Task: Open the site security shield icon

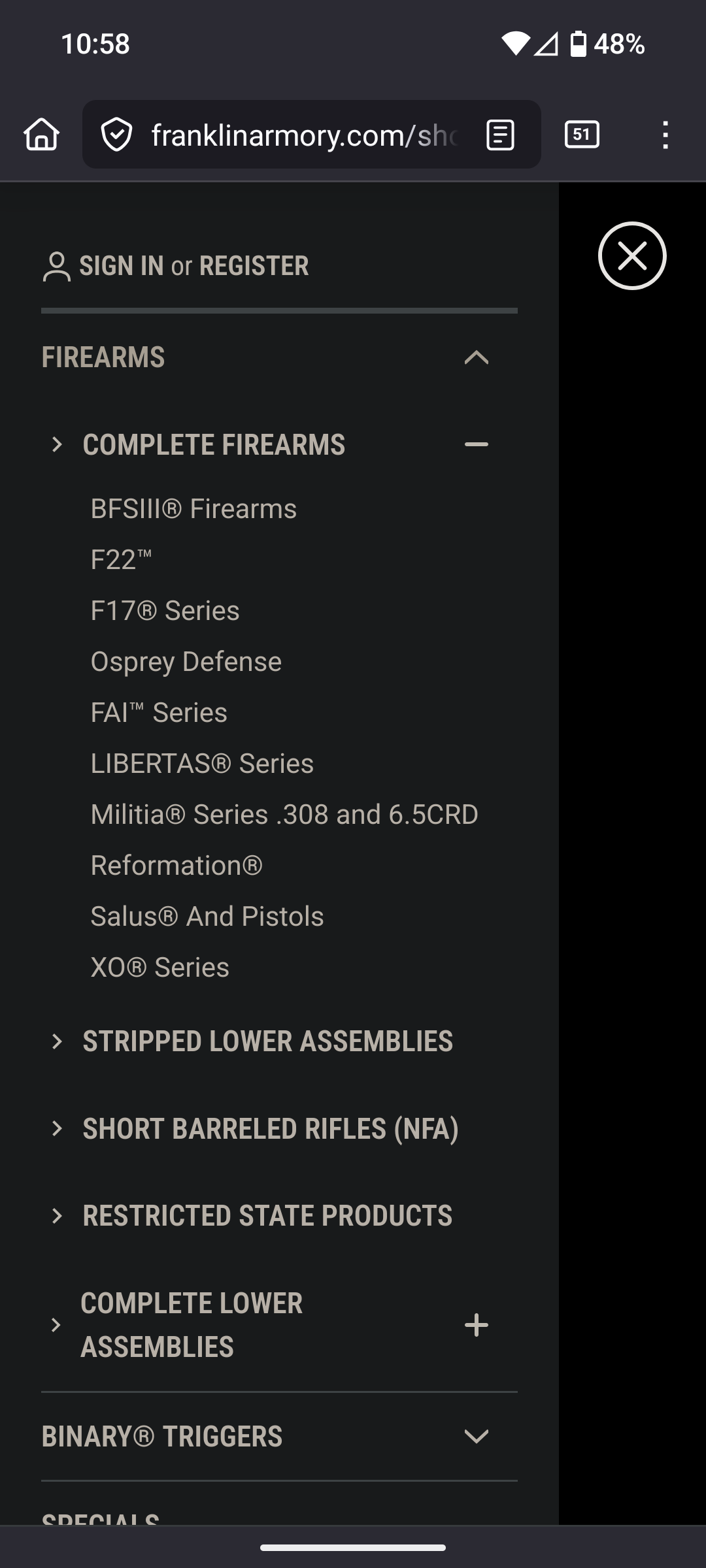Action: [116, 135]
